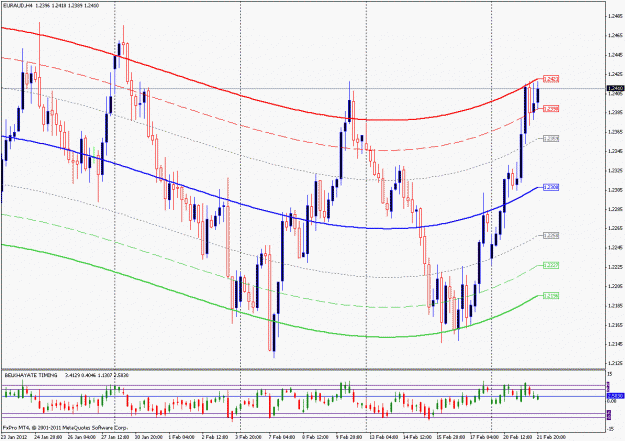Image resolution: width=625 pixels, height=441 pixels.
Task: Select the 1.2145 price axis label
Action: coord(616,344)
